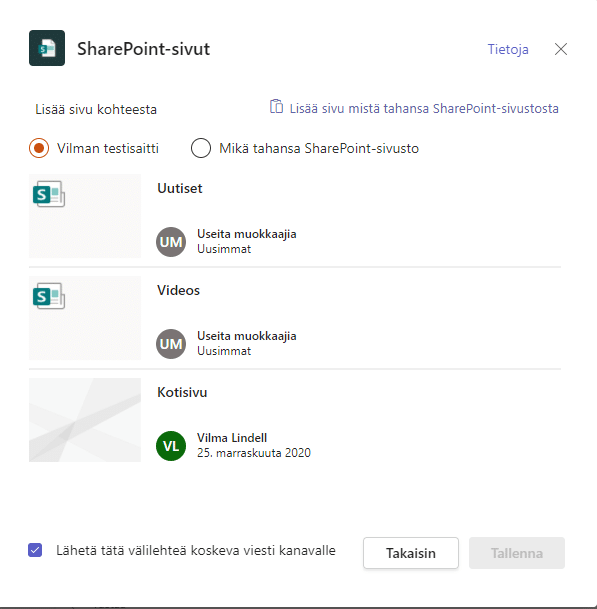Viewport: 597px width, 609px height.
Task: Click the SharePoint icon in Videos thumbnail
Action: point(49,296)
